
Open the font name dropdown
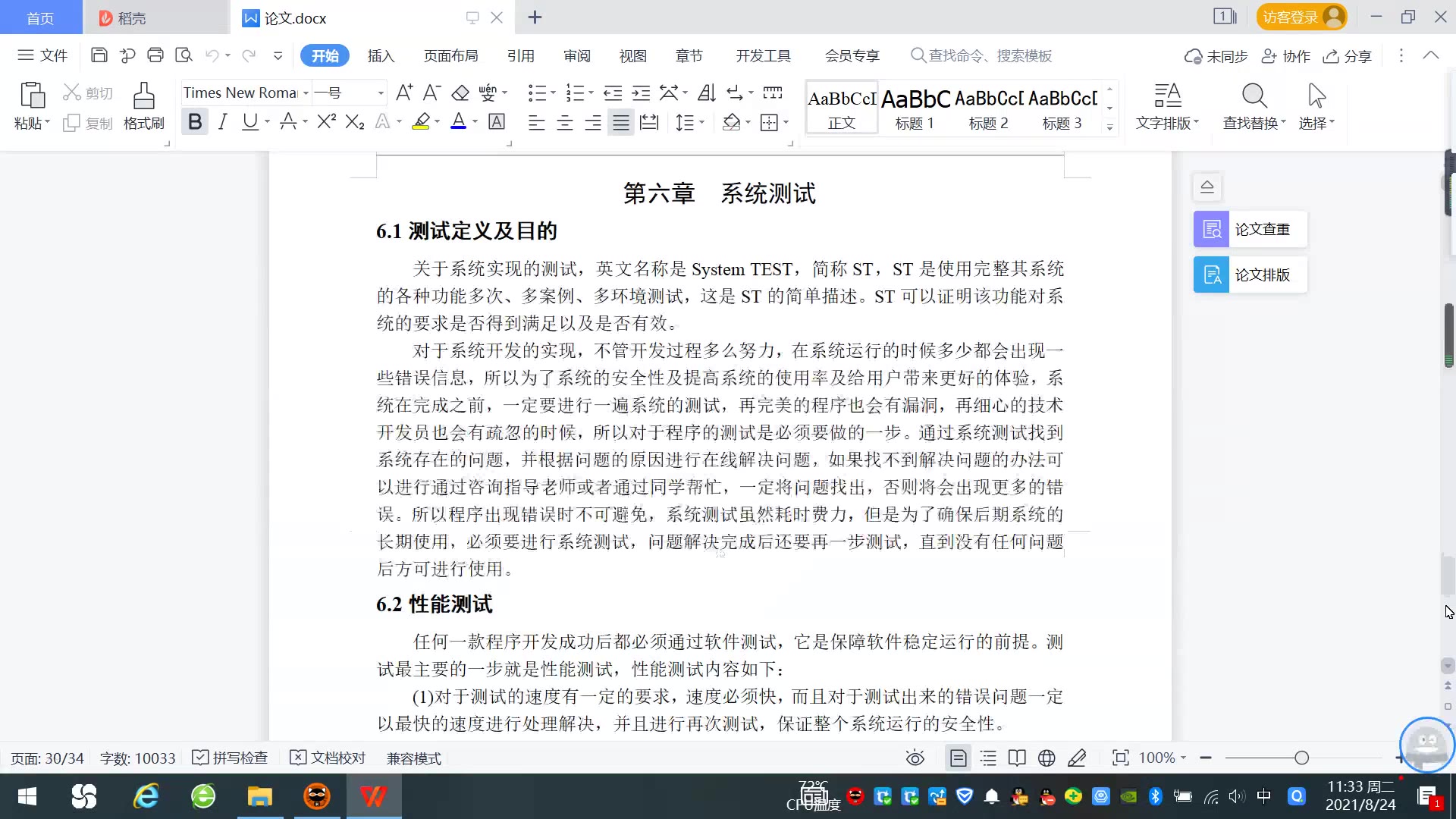point(306,93)
